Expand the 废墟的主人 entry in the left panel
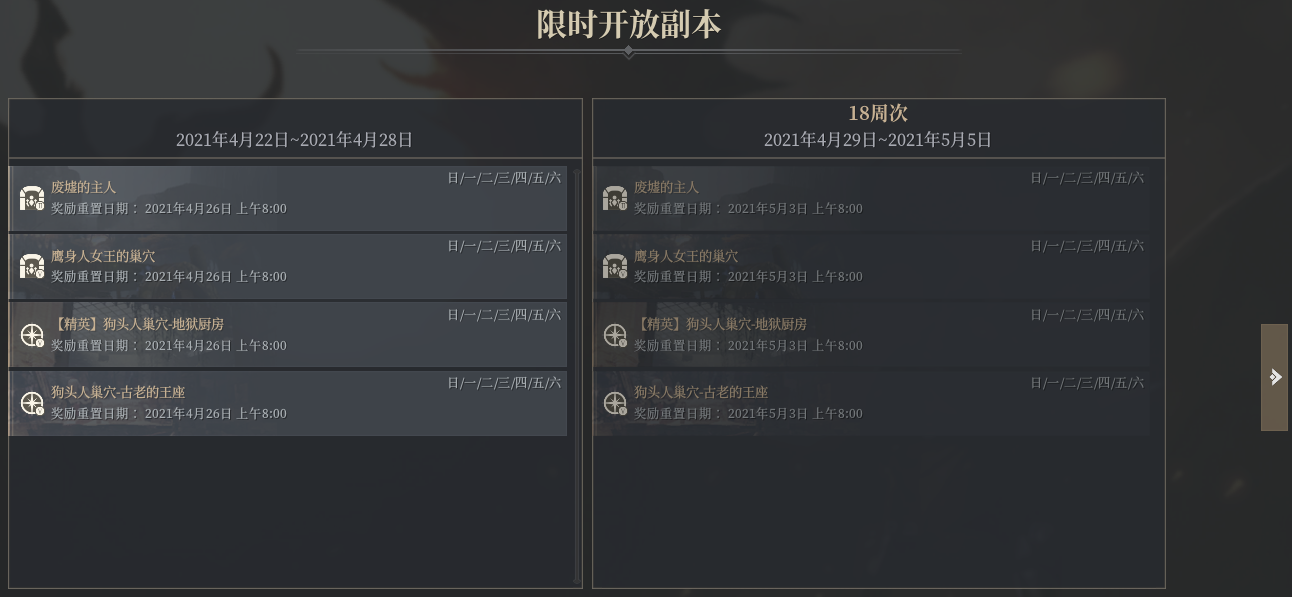 tap(288, 197)
